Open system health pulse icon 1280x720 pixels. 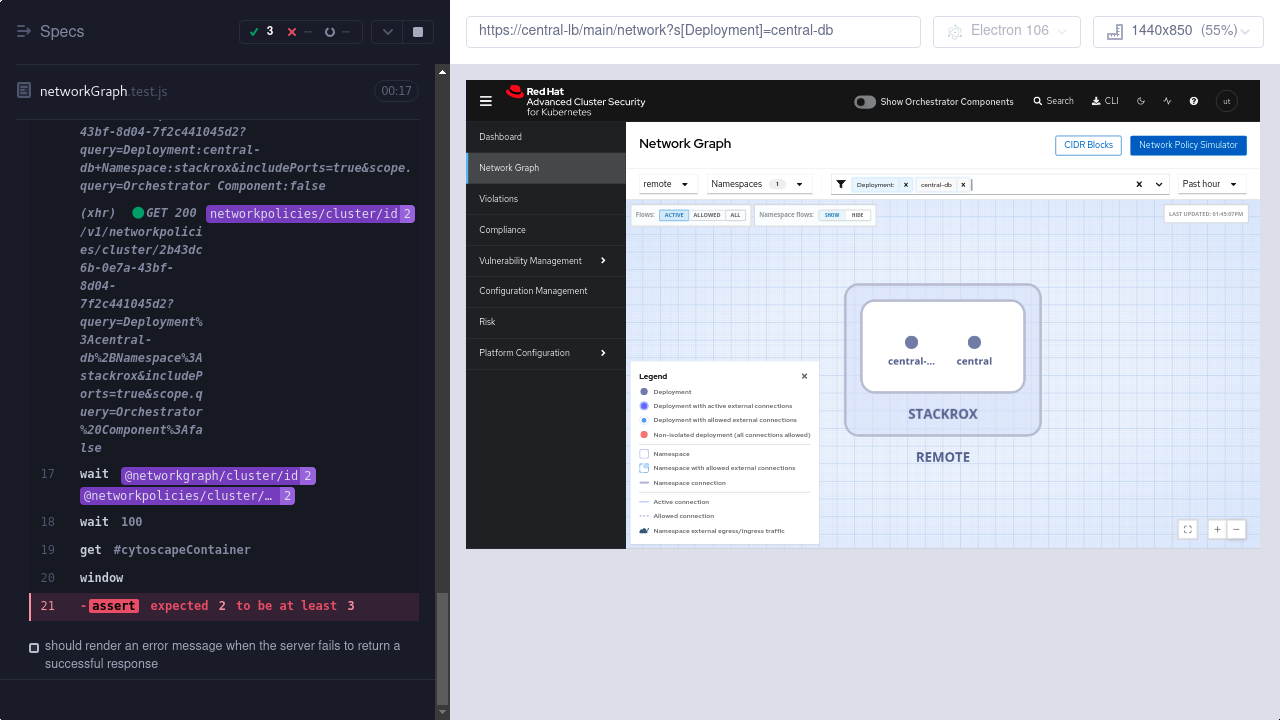click(x=1167, y=101)
